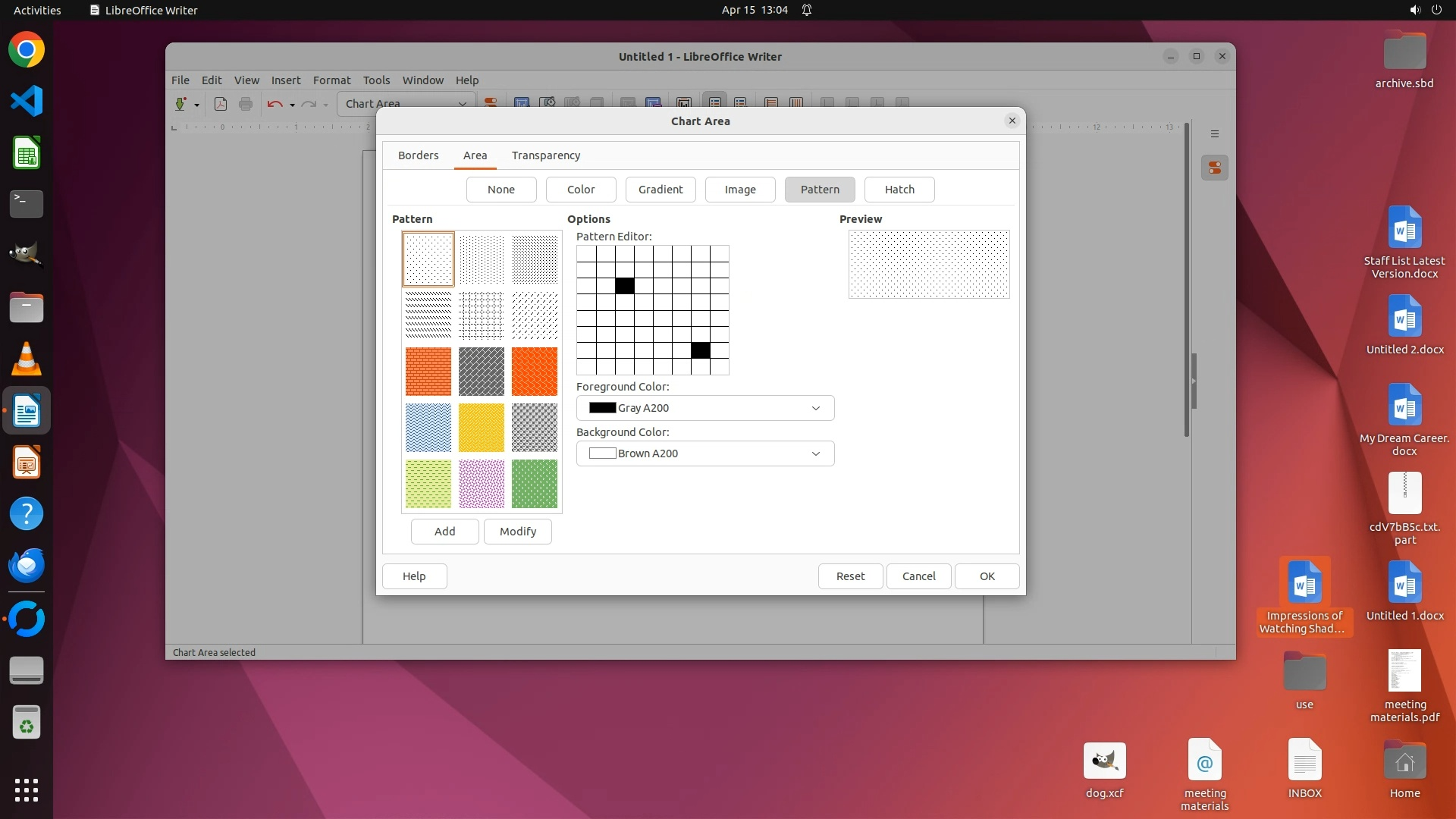The image size is (1456, 819).
Task: Select the Hatch fill type button
Action: tap(899, 190)
